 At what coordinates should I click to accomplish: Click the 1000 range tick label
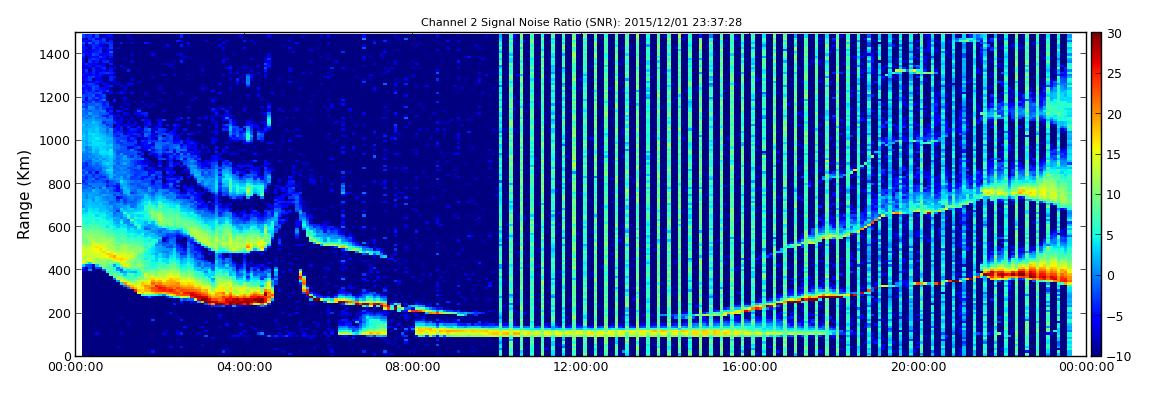coord(55,141)
